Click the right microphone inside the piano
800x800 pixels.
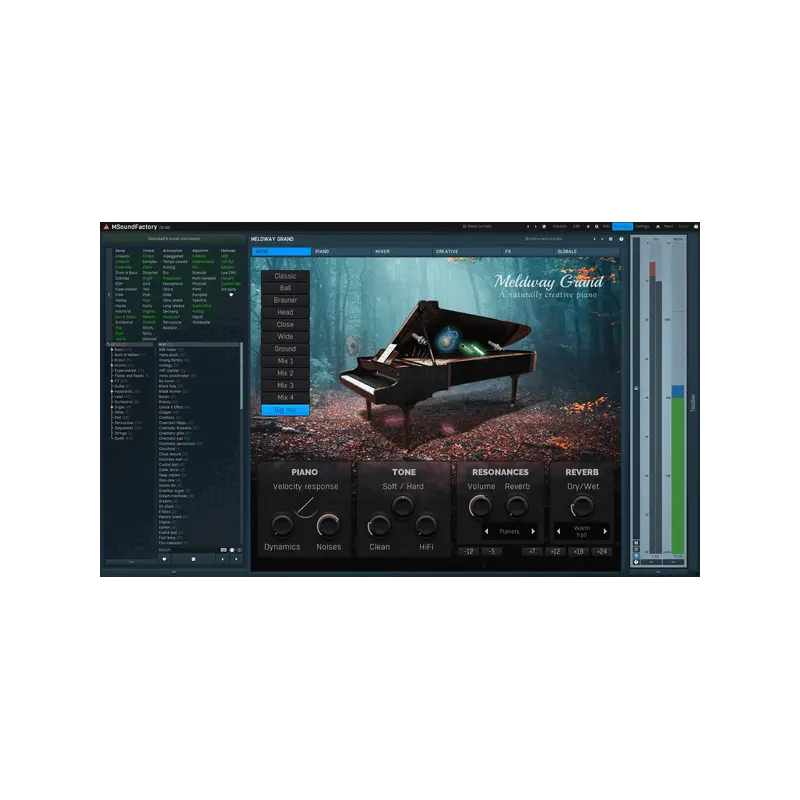494,345
